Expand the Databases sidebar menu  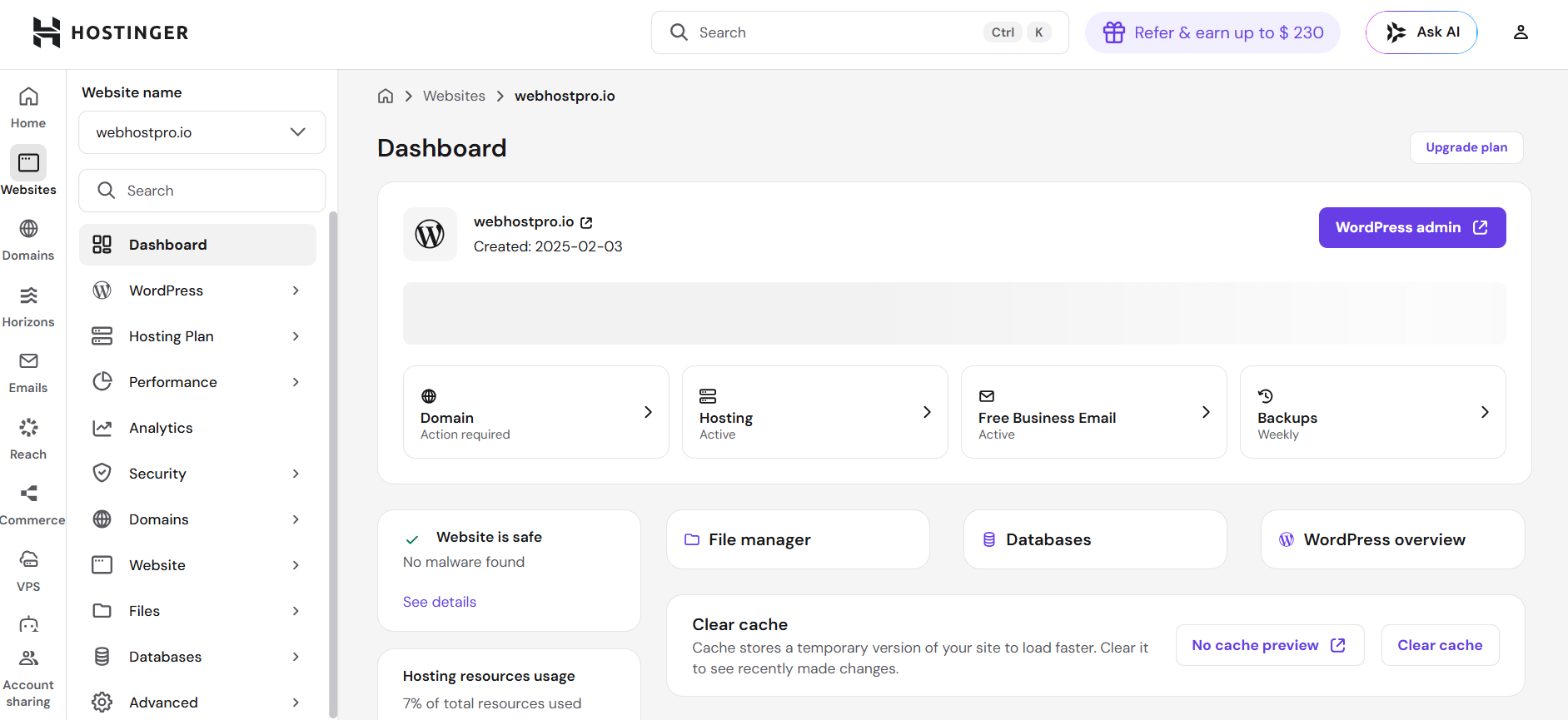[x=296, y=657]
